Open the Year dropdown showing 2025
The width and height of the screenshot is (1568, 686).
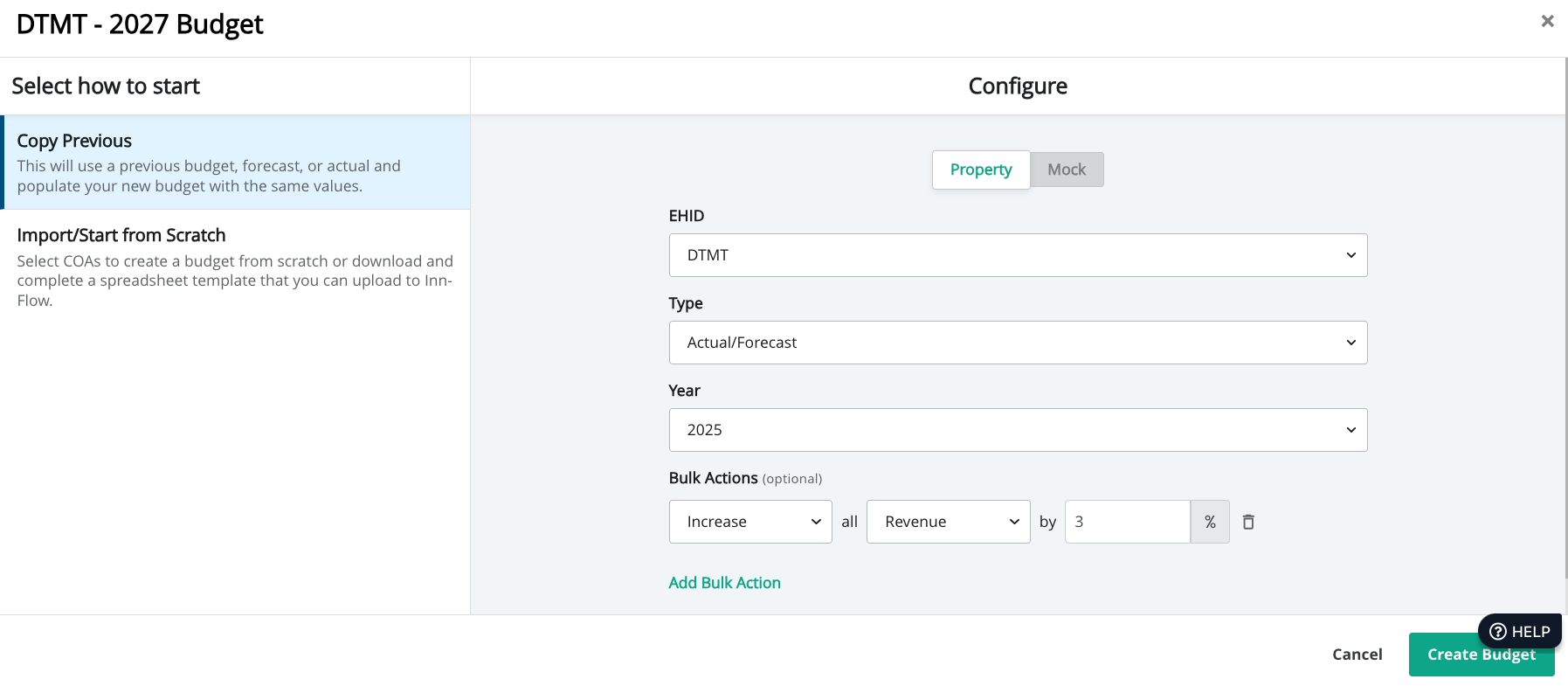[1018, 430]
